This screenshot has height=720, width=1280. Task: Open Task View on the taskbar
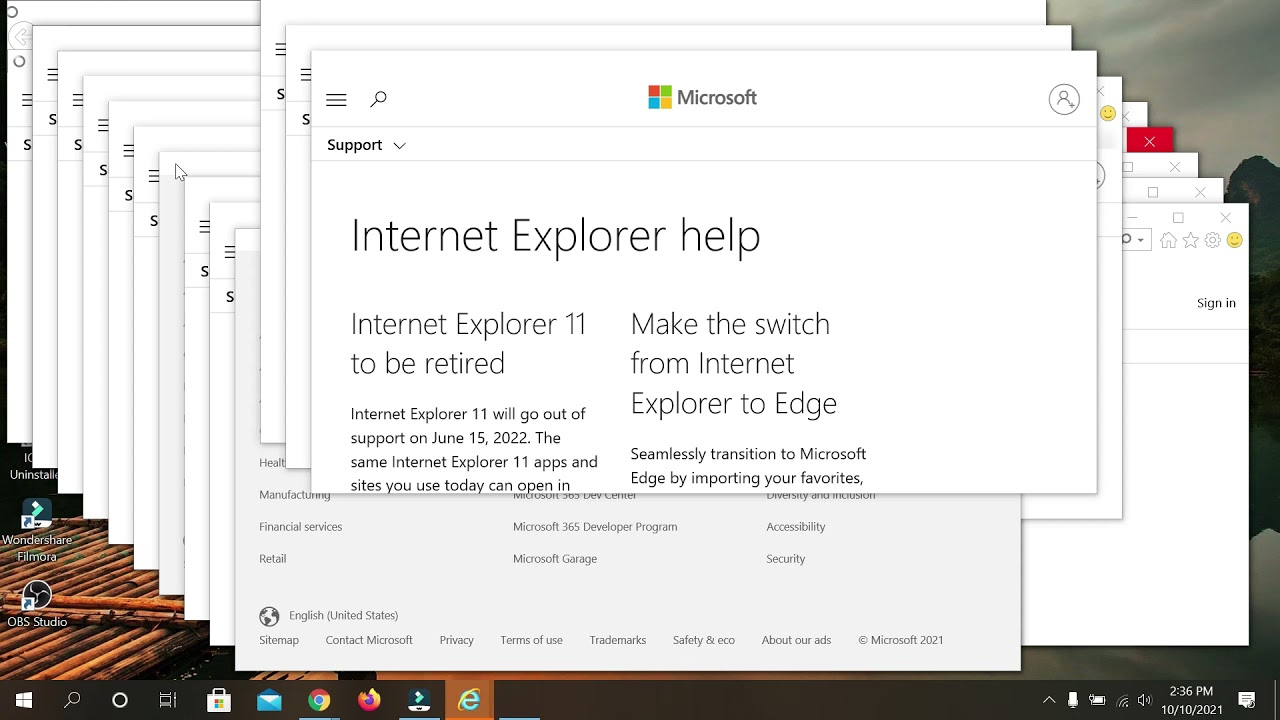(x=168, y=700)
